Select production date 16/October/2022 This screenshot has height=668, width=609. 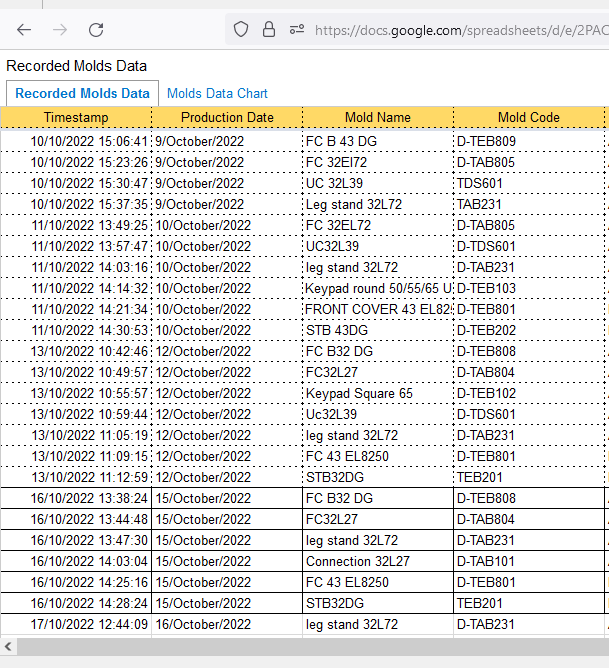[x=227, y=624]
